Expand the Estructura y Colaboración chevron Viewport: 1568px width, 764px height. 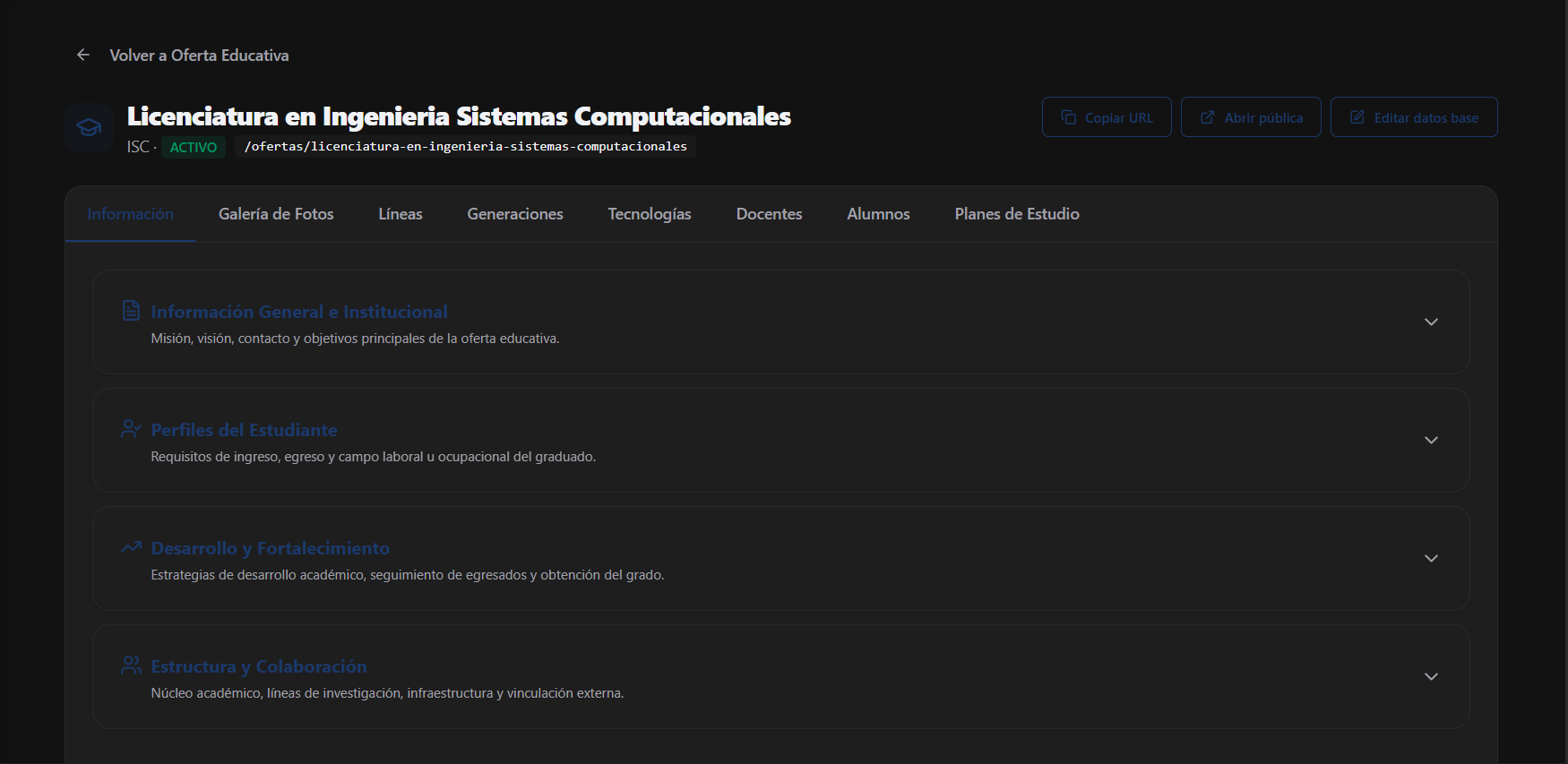(1431, 677)
